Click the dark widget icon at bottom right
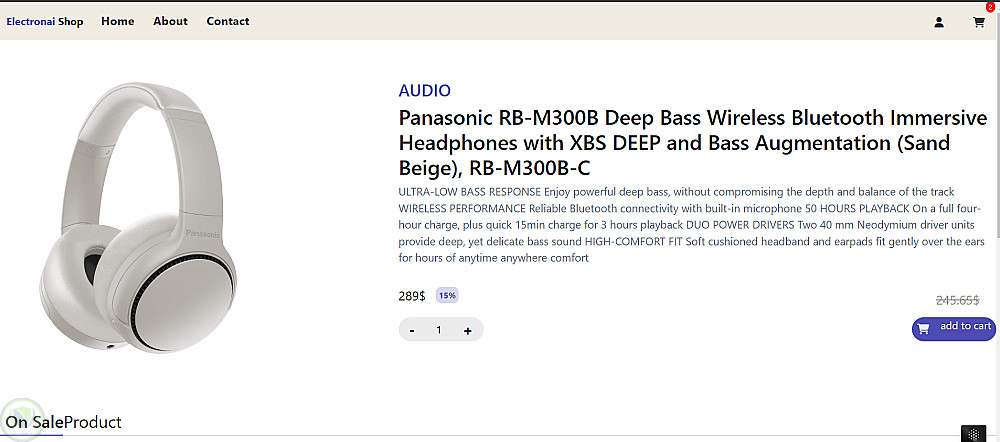Screen dimensions: 1000x442 coord(973,433)
